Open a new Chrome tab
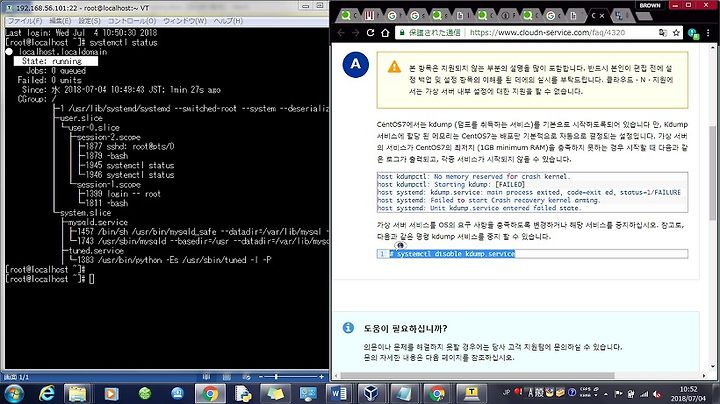Image resolution: width=720 pixels, height=404 pixels. tap(644, 17)
